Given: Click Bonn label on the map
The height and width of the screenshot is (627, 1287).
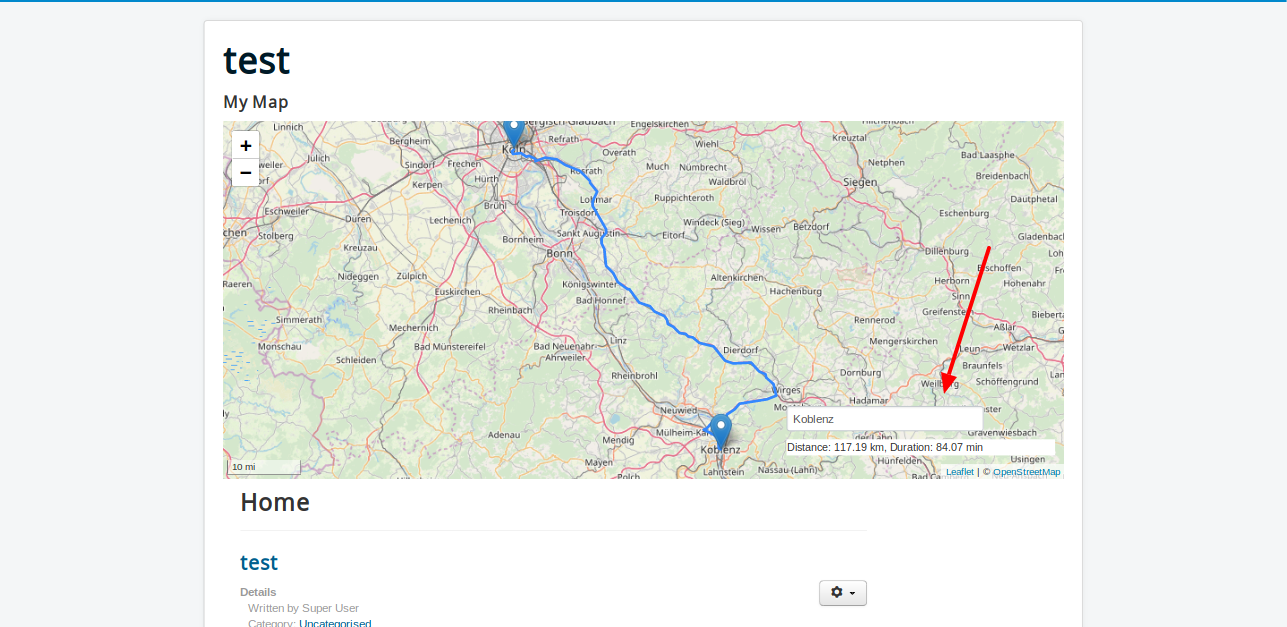Looking at the screenshot, I should (559, 253).
